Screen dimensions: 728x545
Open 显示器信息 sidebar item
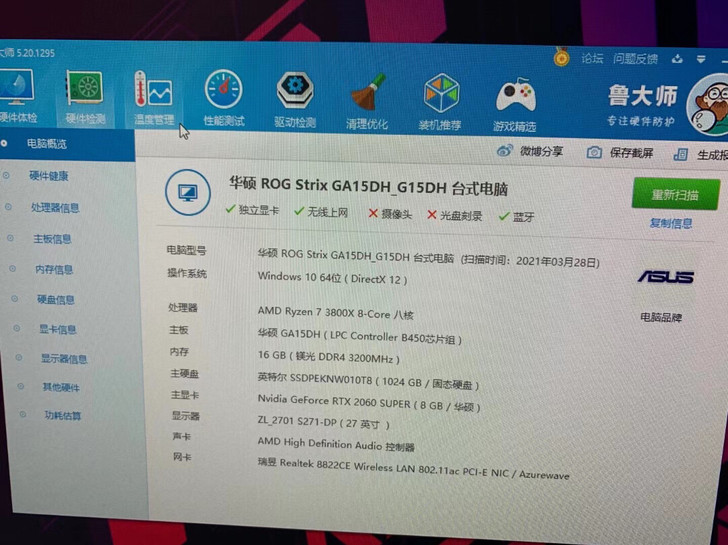click(x=64, y=358)
